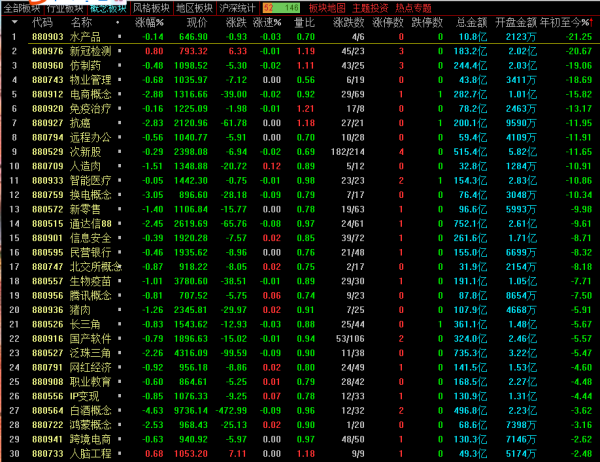
Task: Select the 风格板块 tab
Action: click(x=150, y=7)
